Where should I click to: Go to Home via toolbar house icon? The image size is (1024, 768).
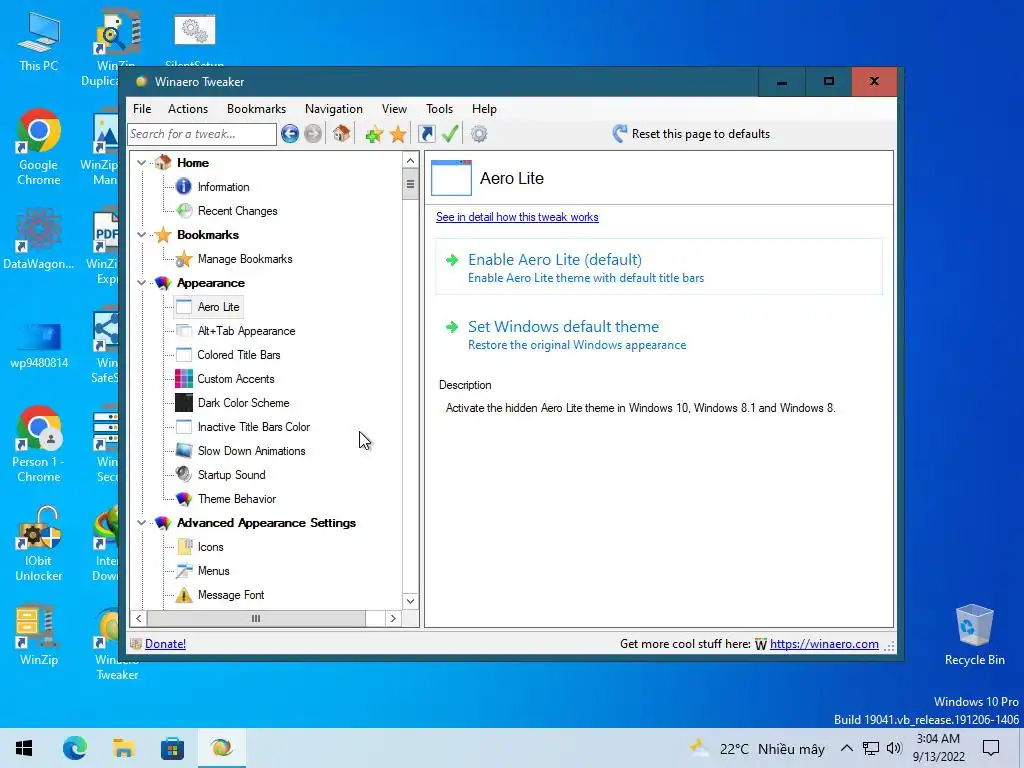341,134
